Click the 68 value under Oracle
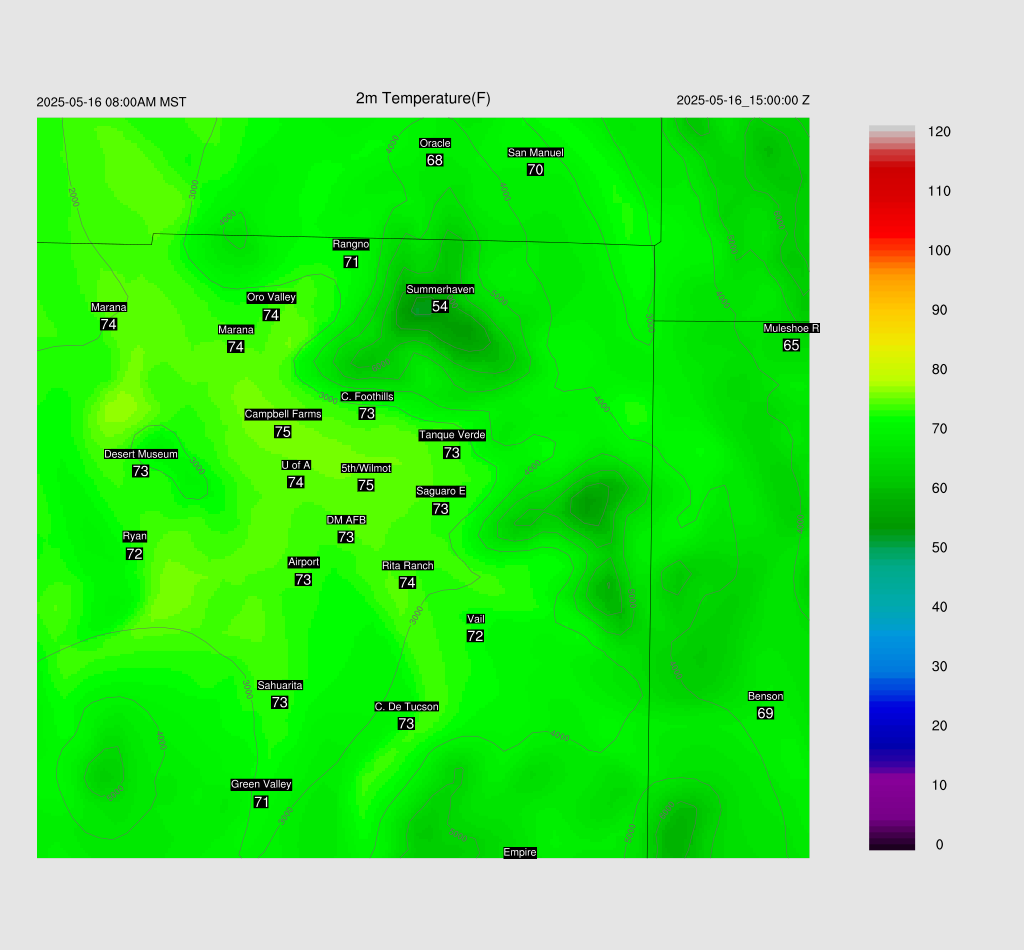Image resolution: width=1024 pixels, height=950 pixels. [435, 160]
